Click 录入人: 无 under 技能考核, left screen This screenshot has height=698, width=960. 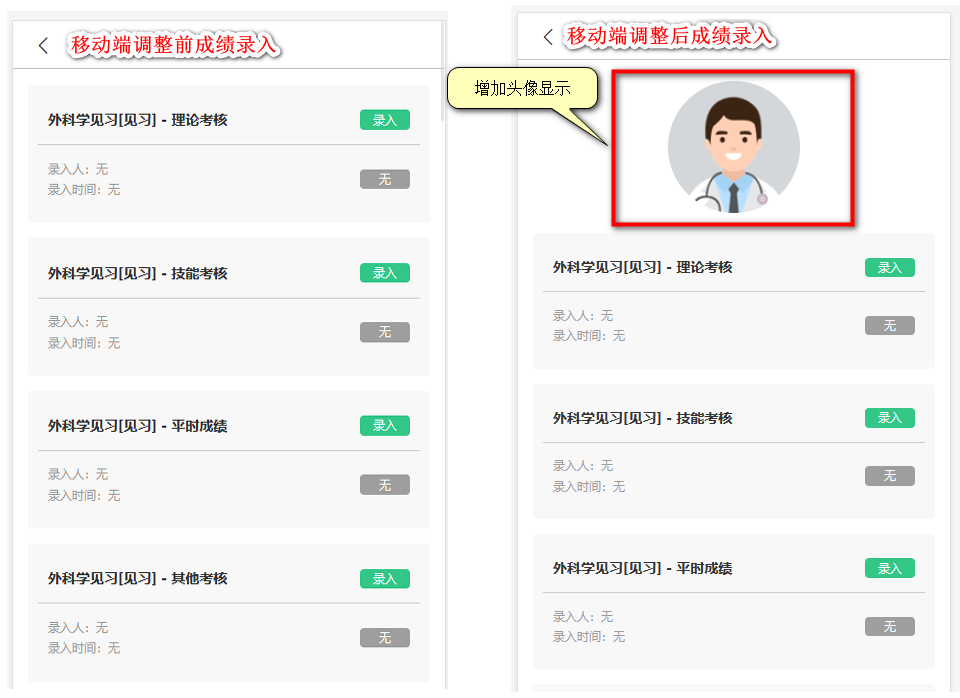coord(78,321)
